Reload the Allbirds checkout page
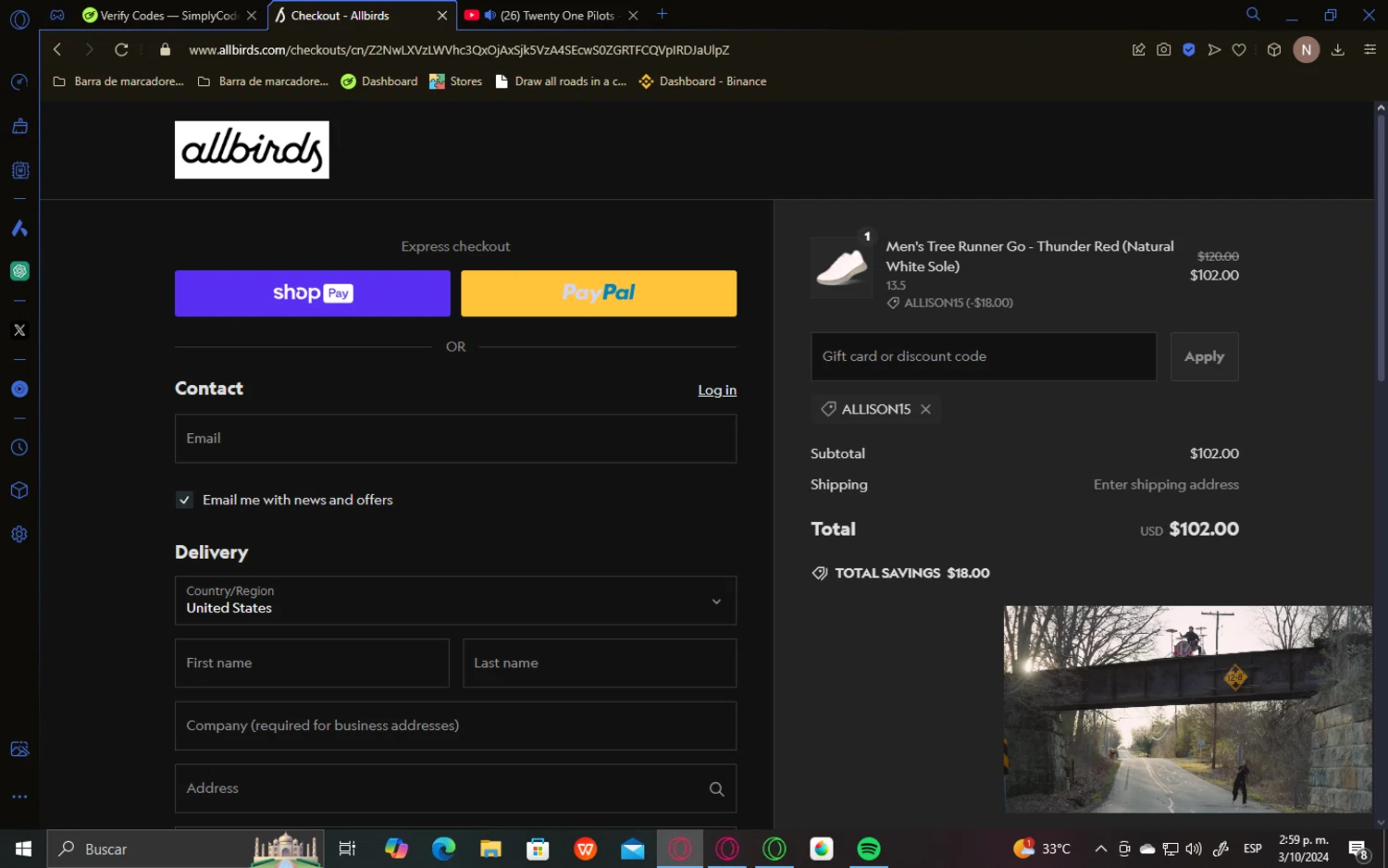1388x868 pixels. 121,50
